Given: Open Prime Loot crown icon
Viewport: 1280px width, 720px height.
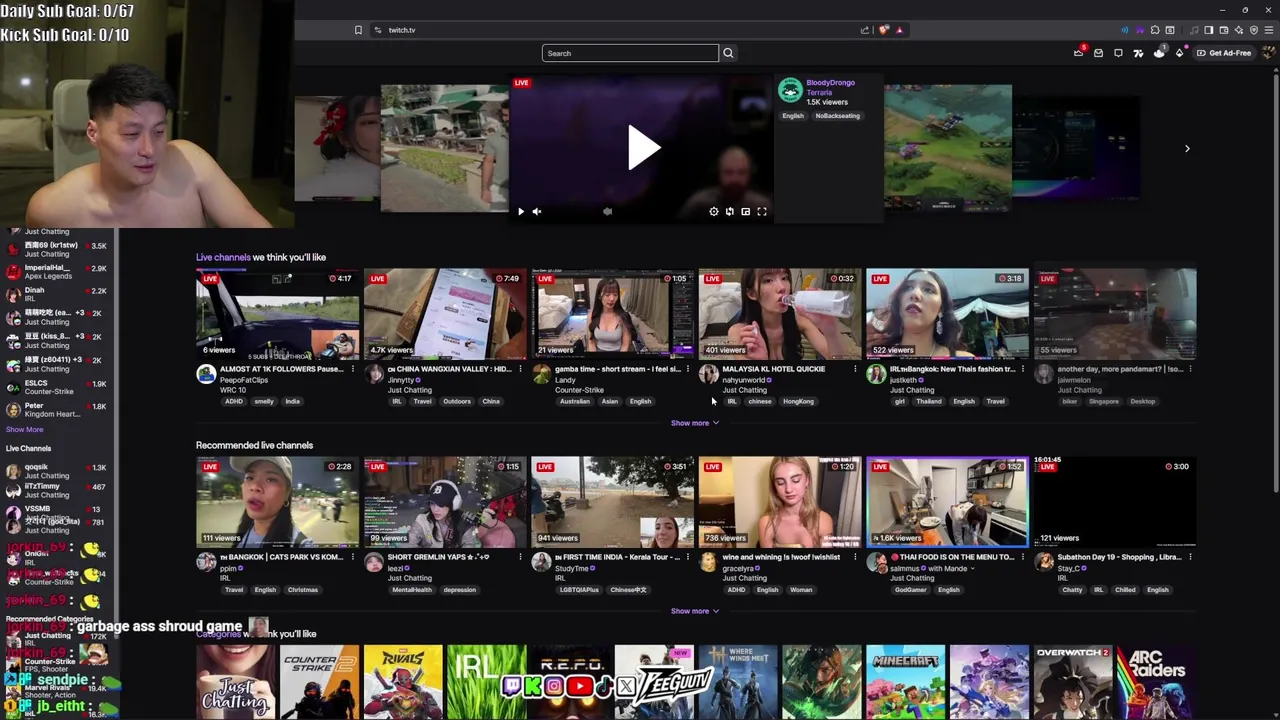Looking at the screenshot, I should (x=1078, y=53).
